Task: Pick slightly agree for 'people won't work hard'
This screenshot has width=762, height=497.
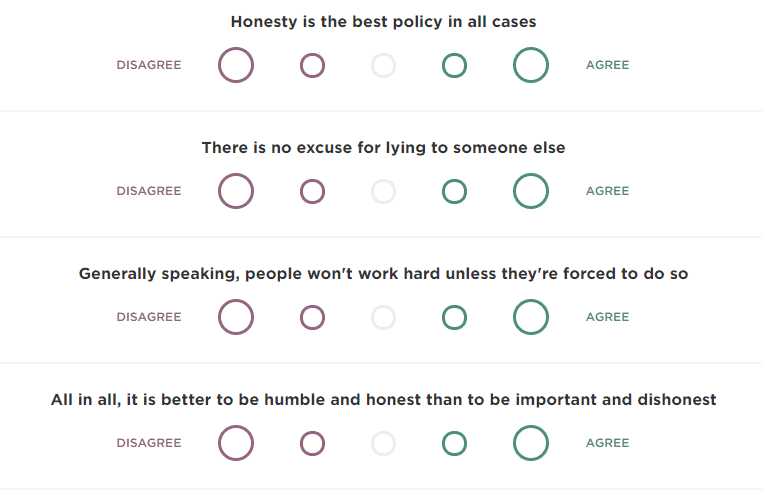Action: coord(454,317)
